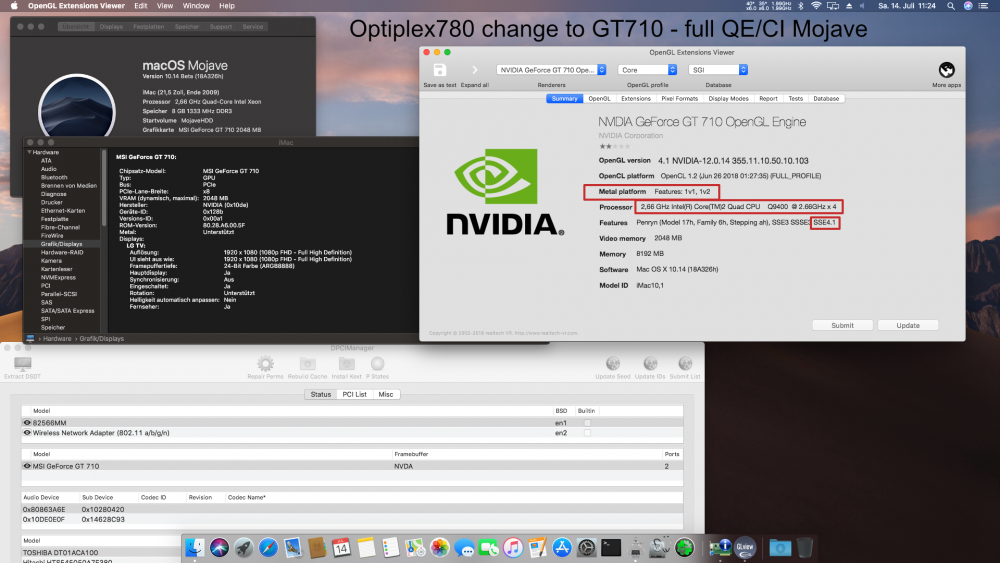The width and height of the screenshot is (1000, 563).
Task: Click Submit button in OpenGL Viewer
Action: tap(842, 325)
